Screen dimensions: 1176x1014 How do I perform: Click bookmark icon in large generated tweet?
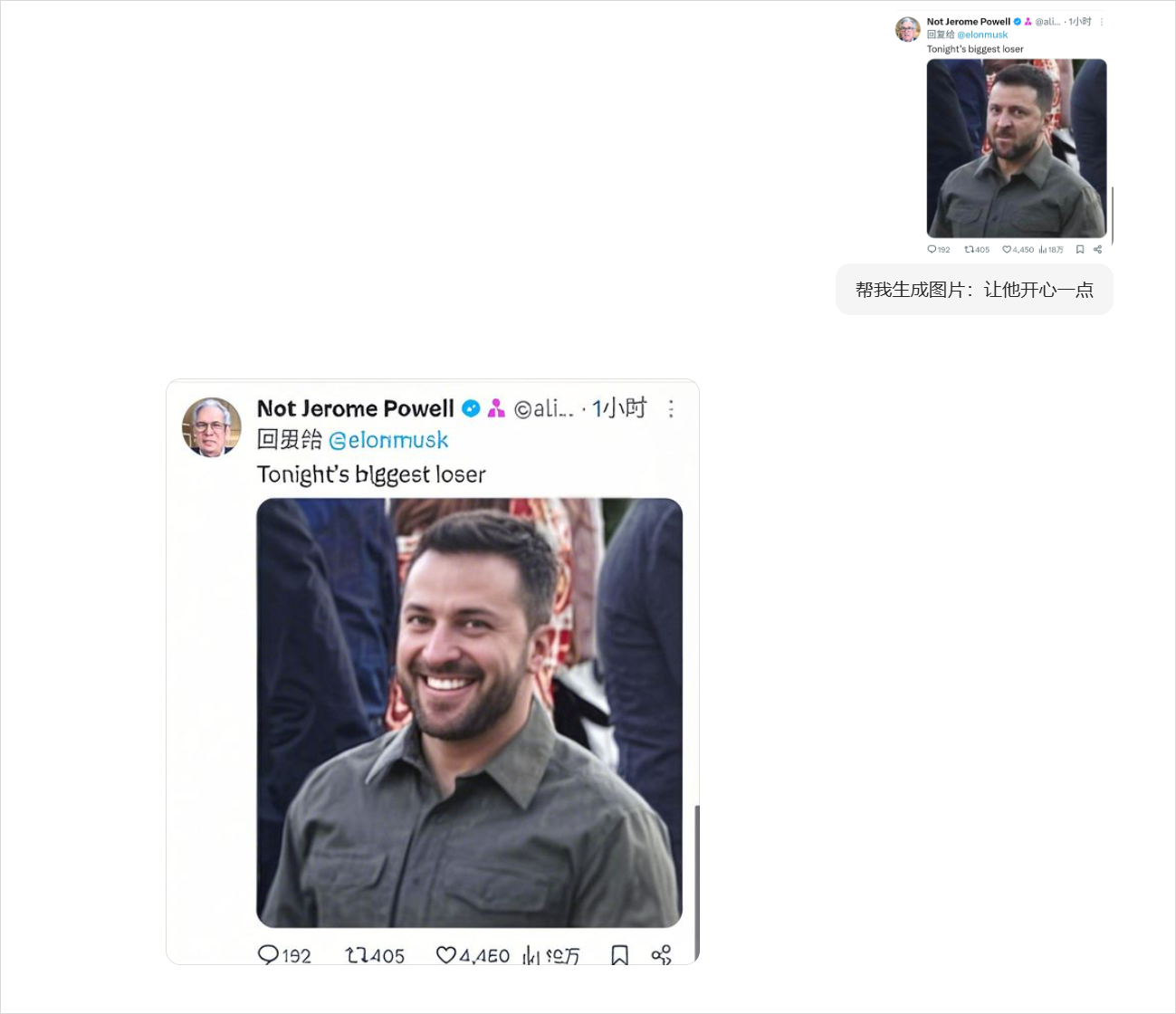click(619, 954)
